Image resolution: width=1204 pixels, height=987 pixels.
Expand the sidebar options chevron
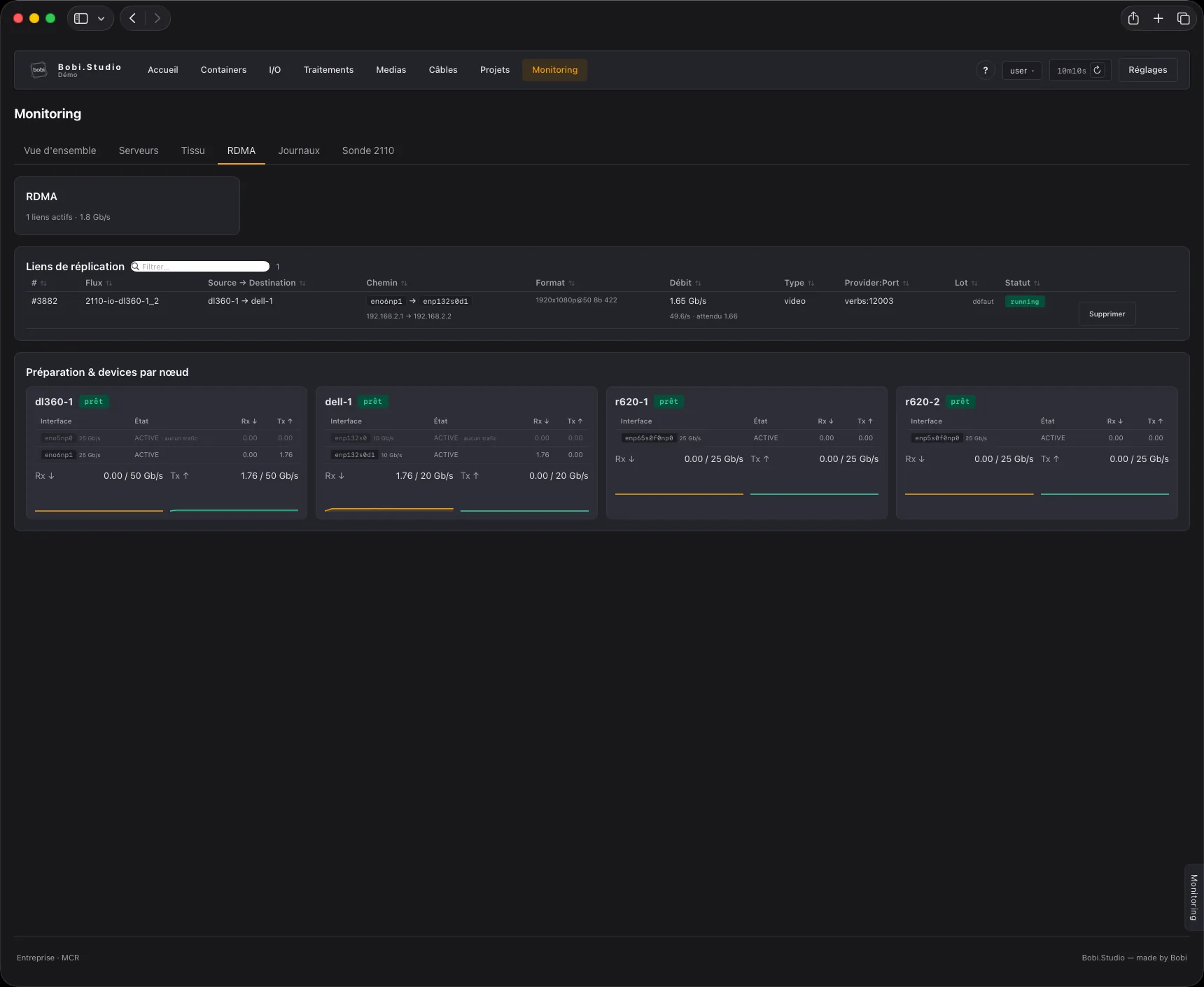(101, 18)
